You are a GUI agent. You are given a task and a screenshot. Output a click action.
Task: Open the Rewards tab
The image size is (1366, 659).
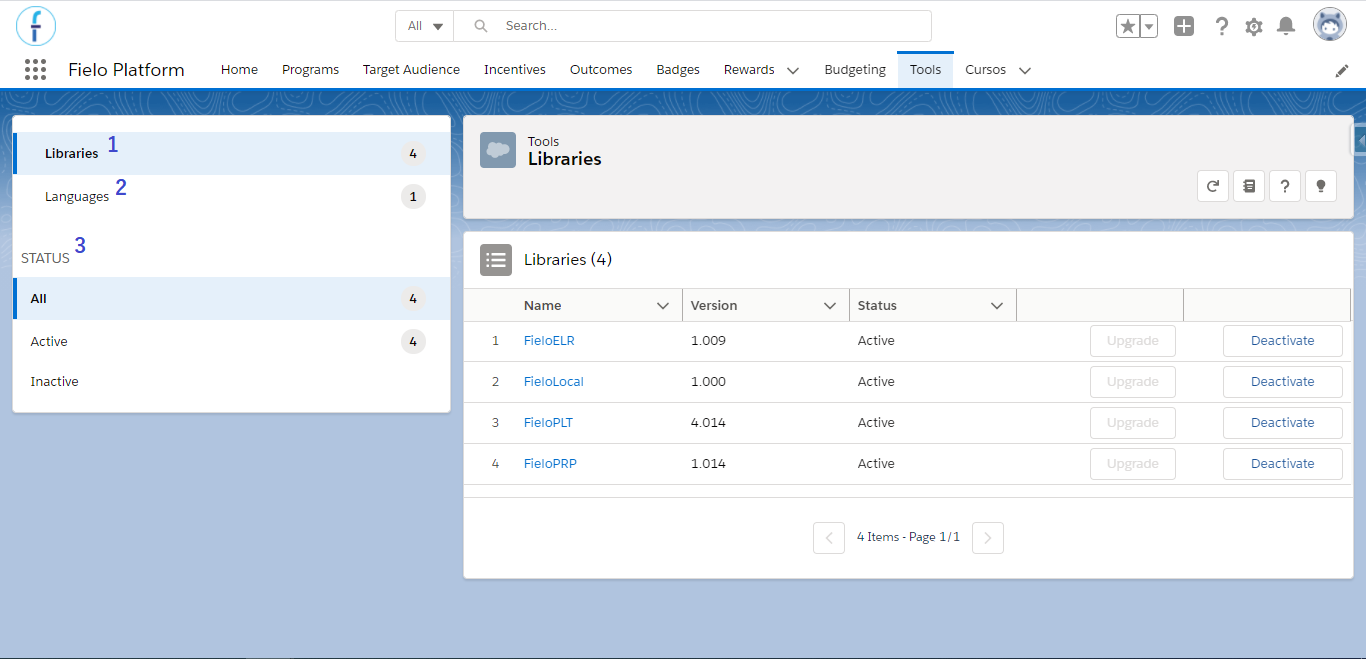pyautogui.click(x=749, y=70)
